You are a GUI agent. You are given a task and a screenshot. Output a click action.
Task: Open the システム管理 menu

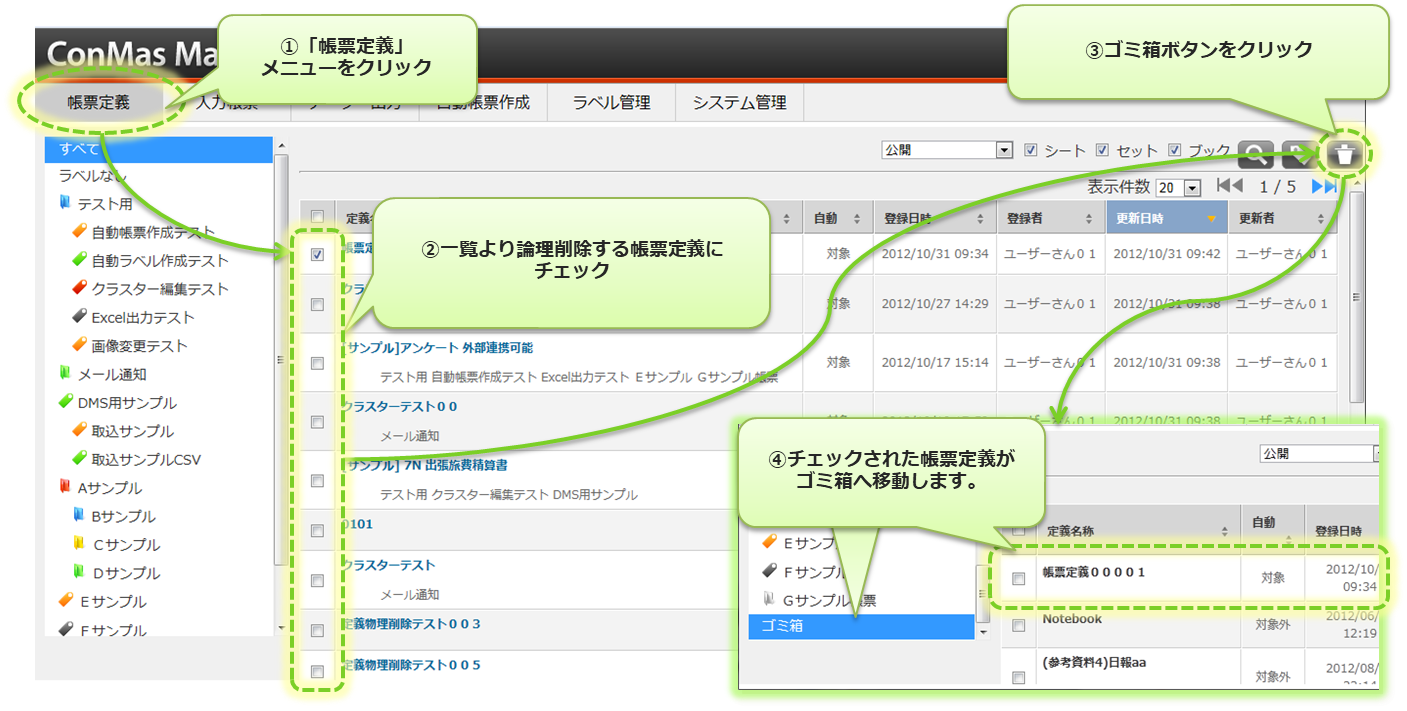pos(739,102)
